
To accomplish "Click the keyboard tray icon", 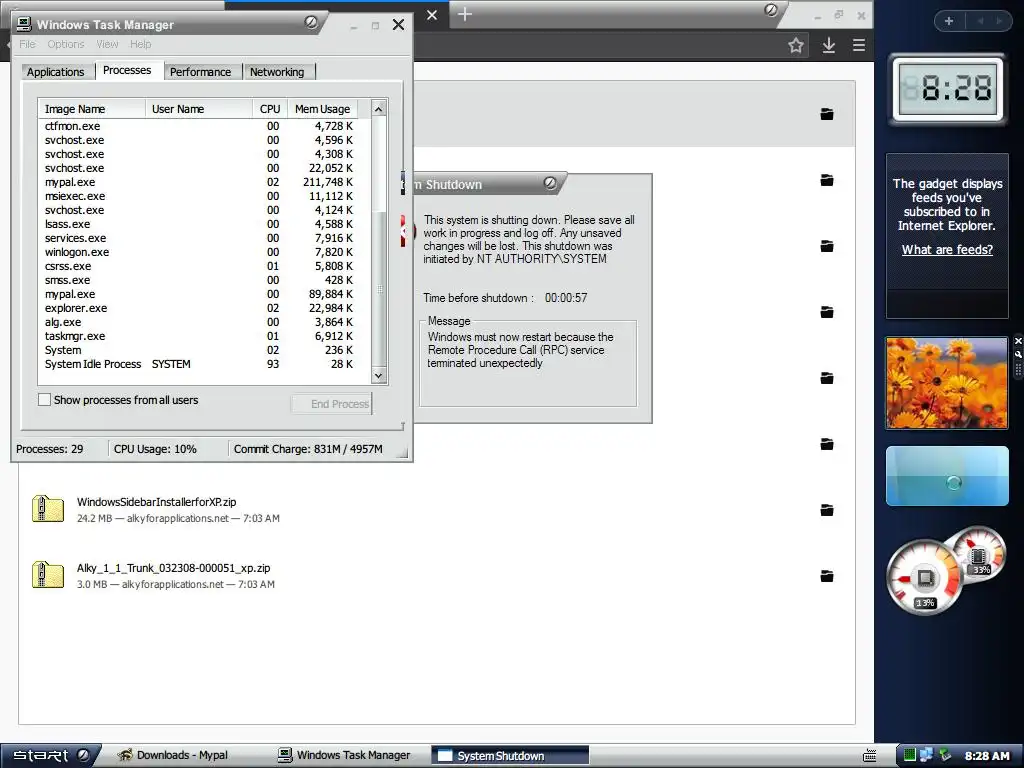I will point(870,756).
